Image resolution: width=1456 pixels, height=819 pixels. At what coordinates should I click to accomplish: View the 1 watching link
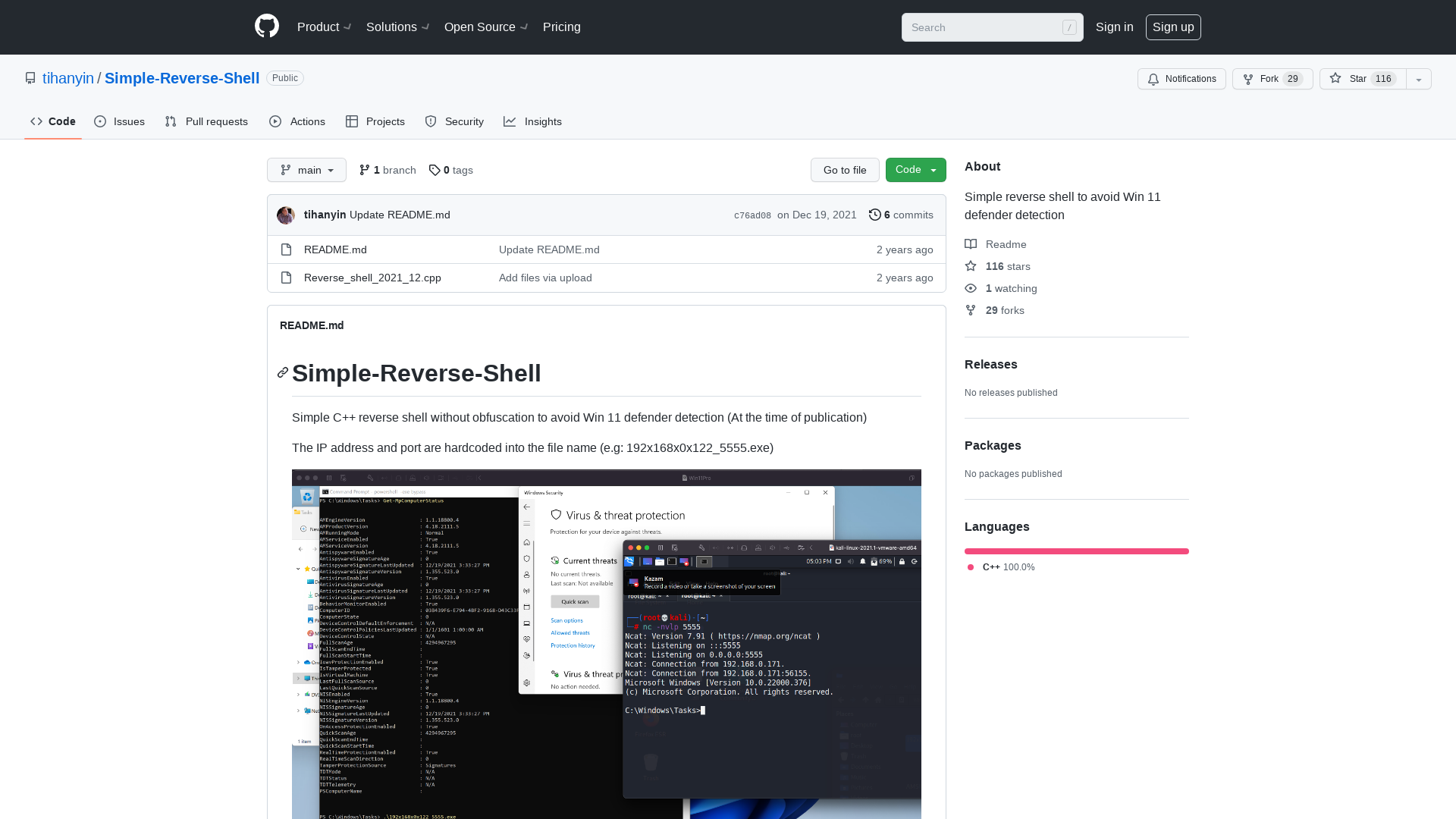coord(1001,288)
